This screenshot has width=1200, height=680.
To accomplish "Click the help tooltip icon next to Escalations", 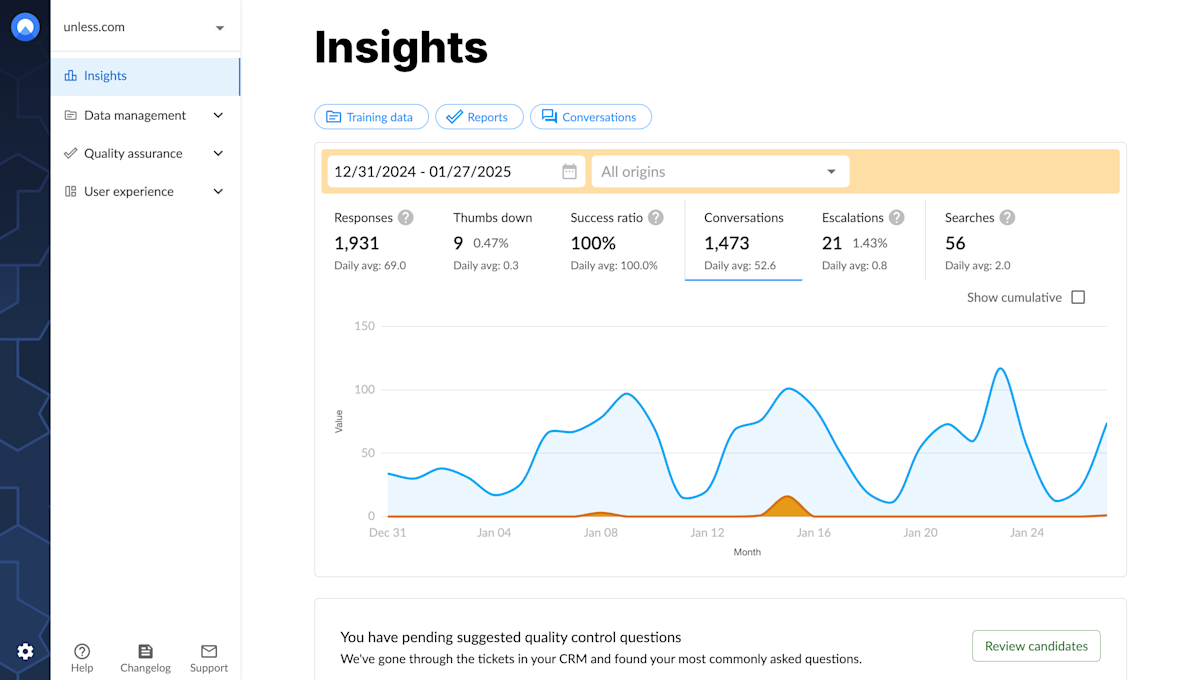I will (x=897, y=217).
